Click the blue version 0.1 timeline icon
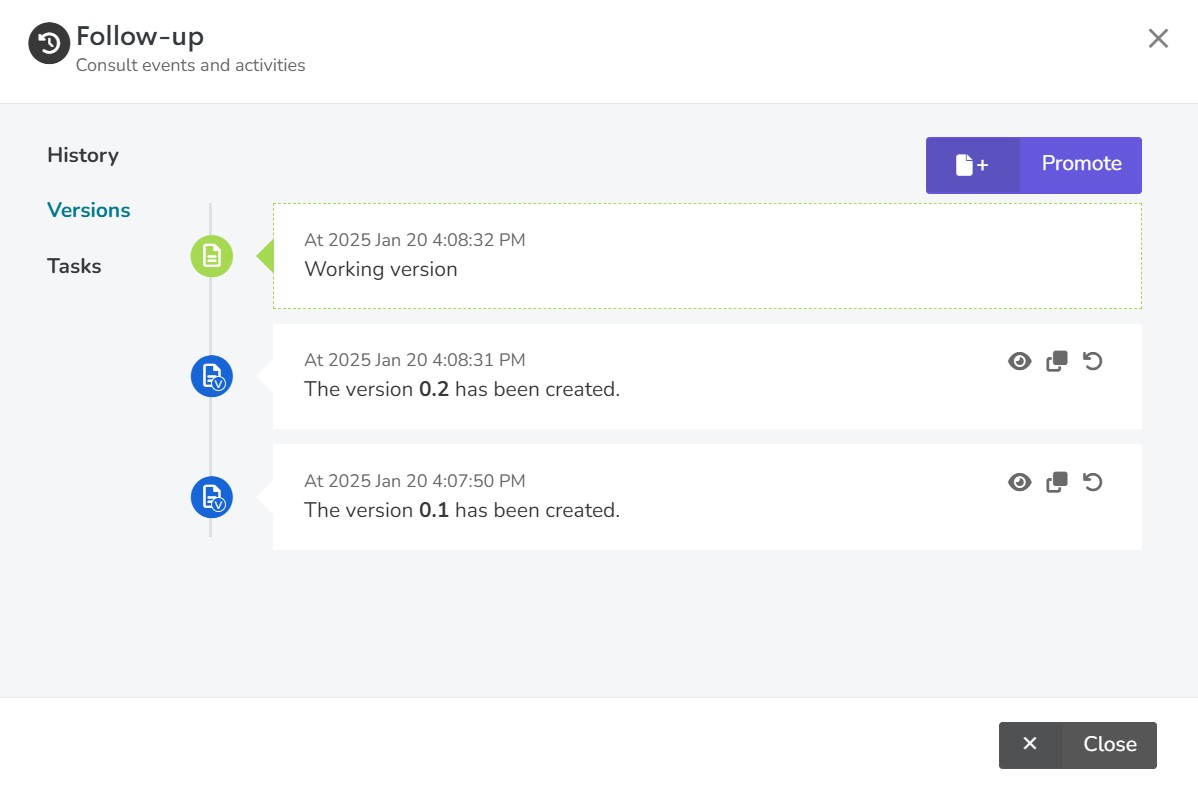 (x=212, y=497)
